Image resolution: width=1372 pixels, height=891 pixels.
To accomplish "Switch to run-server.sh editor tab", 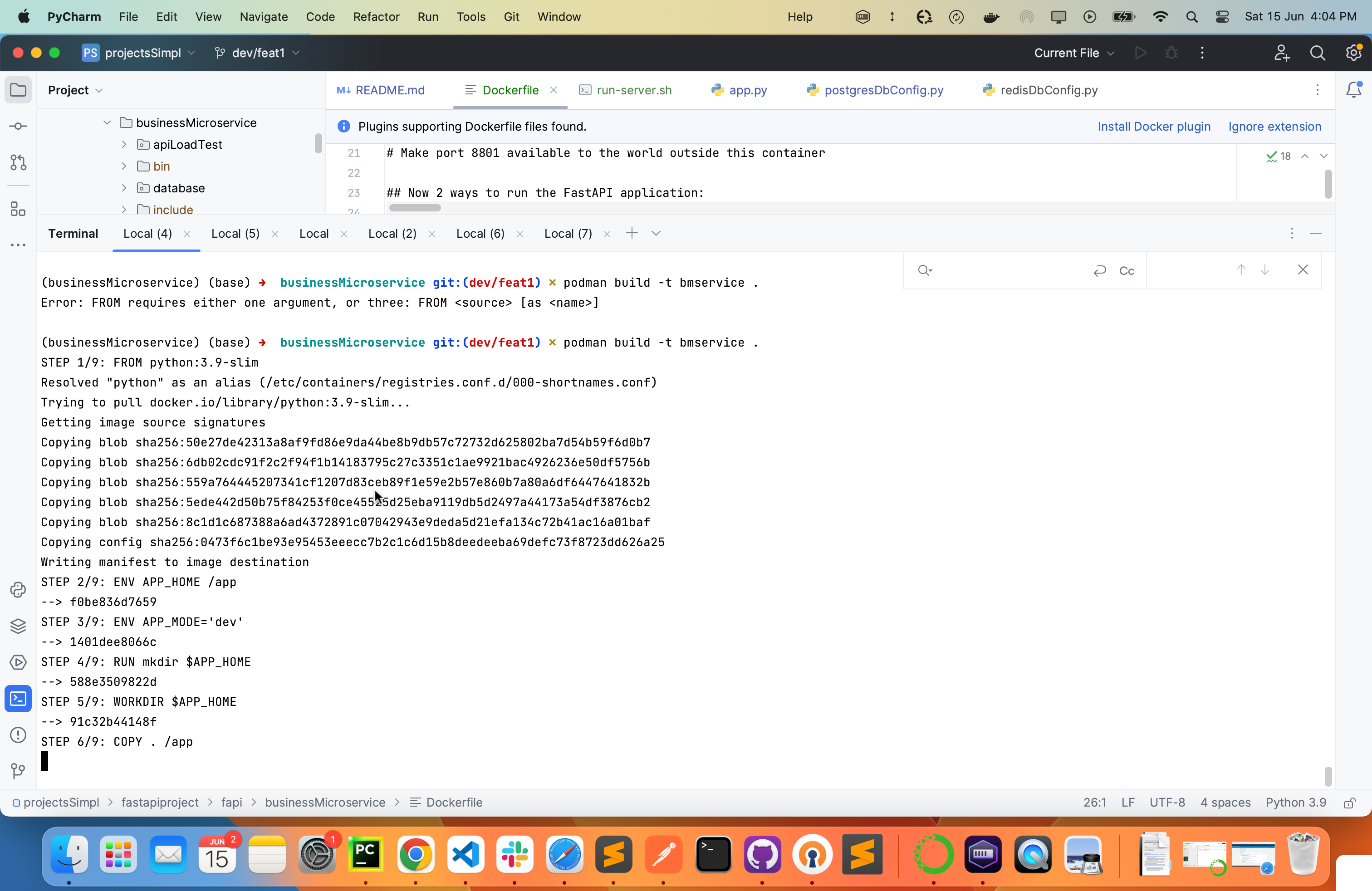I will click(x=626, y=90).
